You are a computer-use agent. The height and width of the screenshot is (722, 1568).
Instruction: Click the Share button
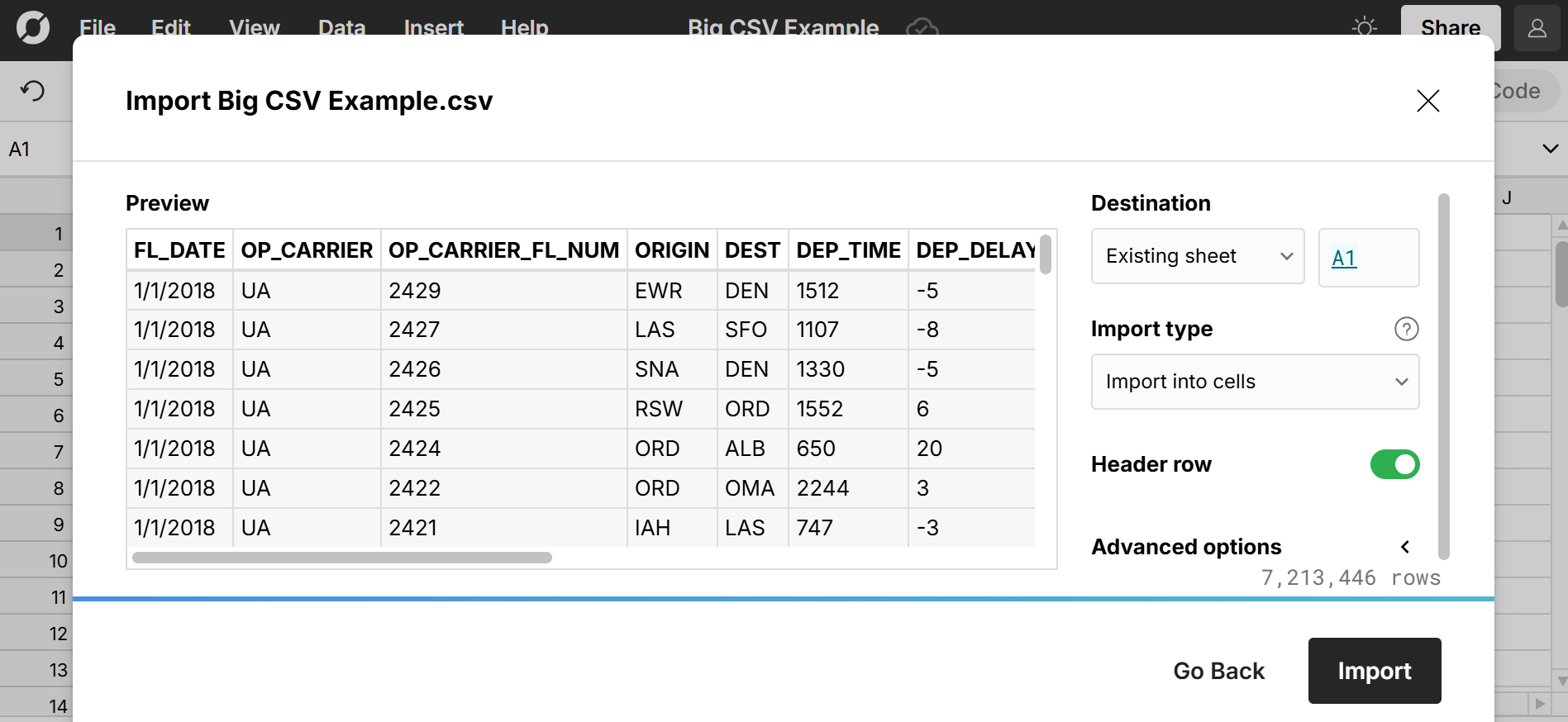click(1450, 27)
